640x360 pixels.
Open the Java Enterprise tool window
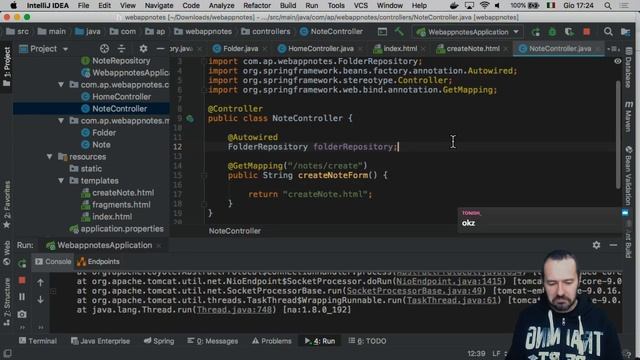[100, 341]
